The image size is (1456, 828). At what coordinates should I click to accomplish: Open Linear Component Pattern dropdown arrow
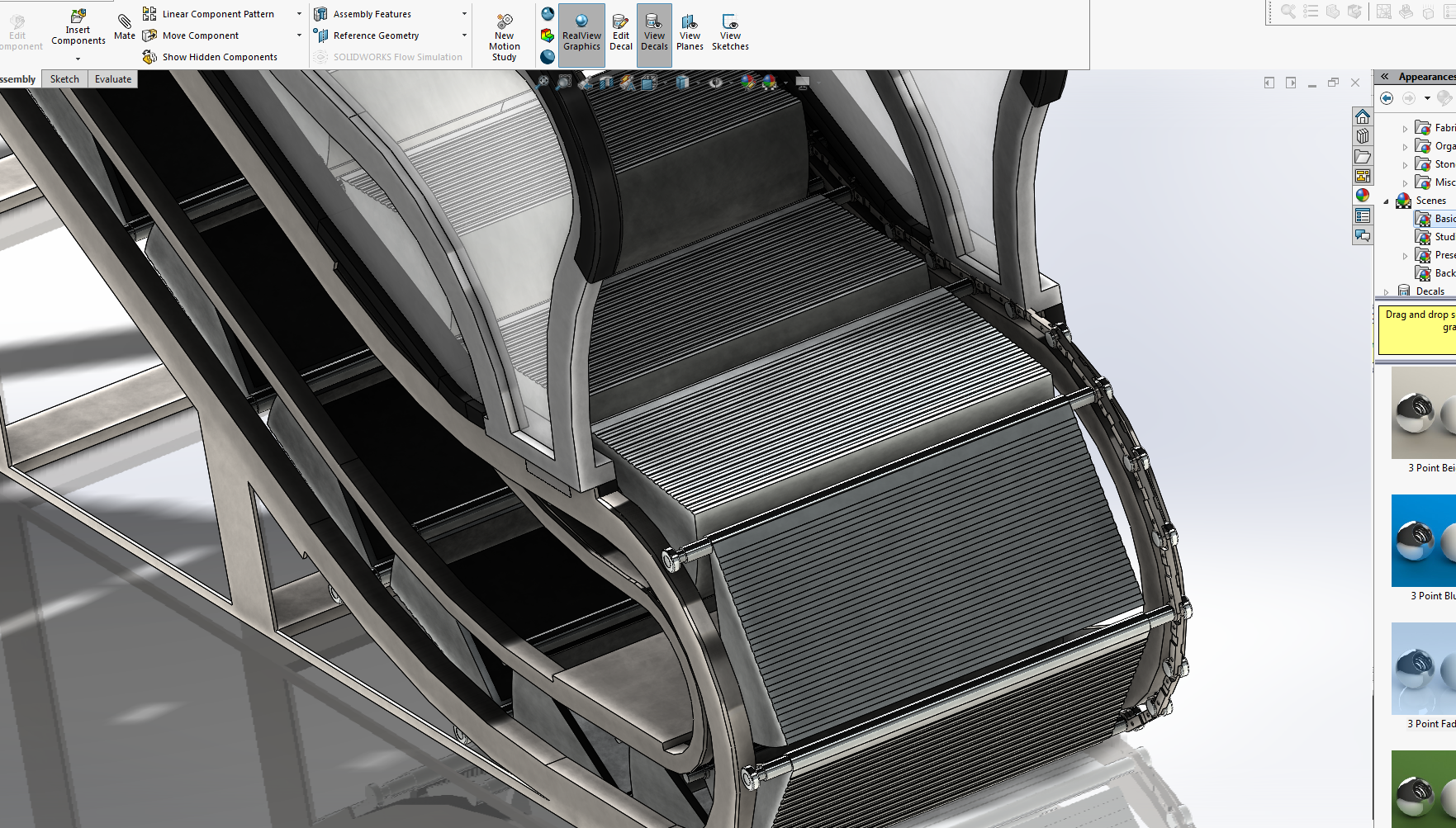click(x=299, y=14)
